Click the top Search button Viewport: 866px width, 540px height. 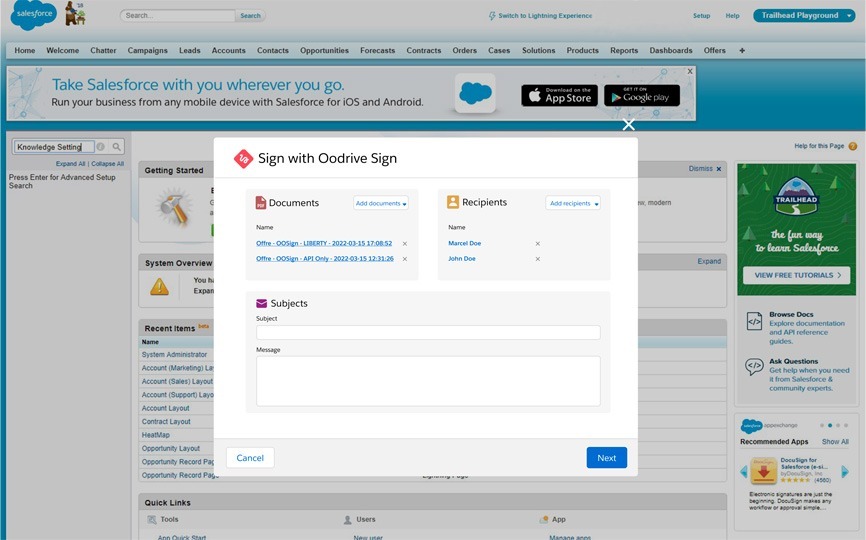250,15
